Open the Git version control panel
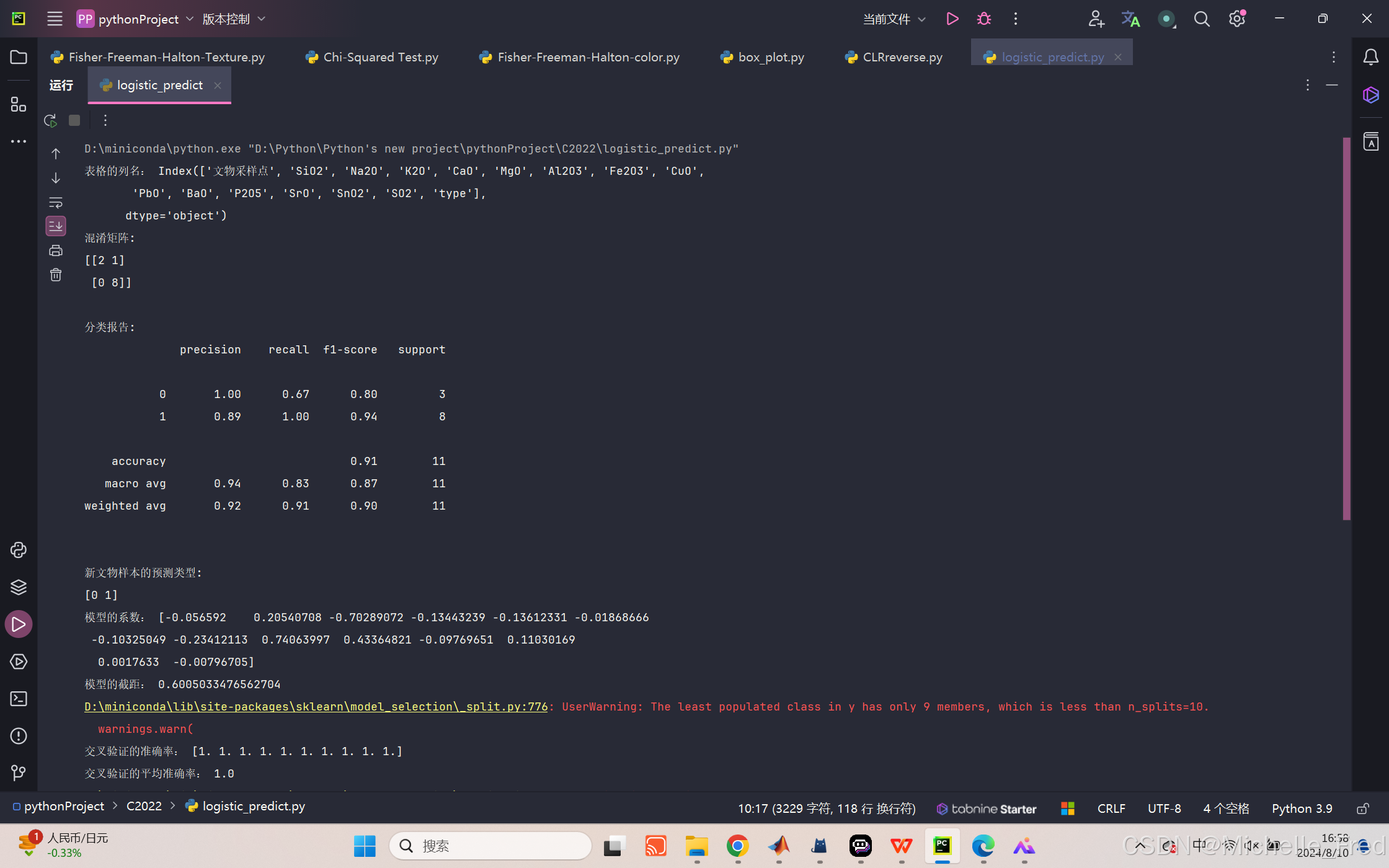The width and height of the screenshot is (1389, 868). pos(19,773)
